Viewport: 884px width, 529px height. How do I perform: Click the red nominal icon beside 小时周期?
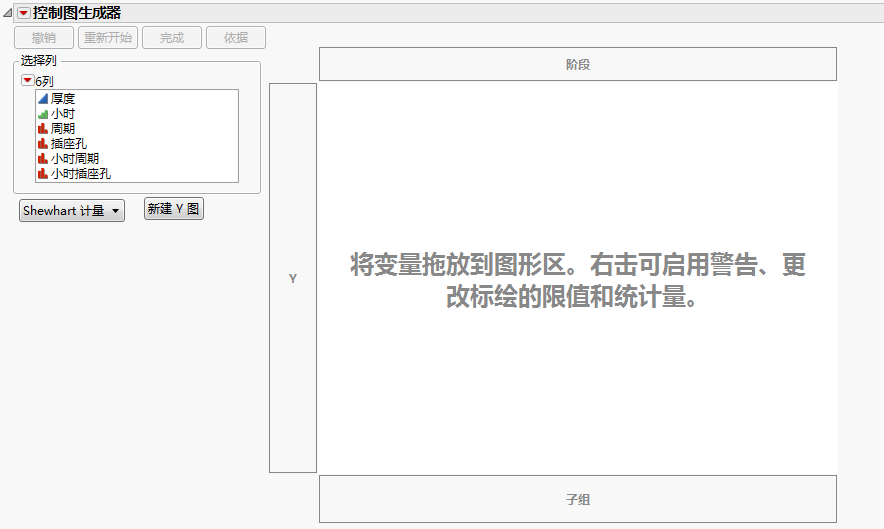(43, 159)
